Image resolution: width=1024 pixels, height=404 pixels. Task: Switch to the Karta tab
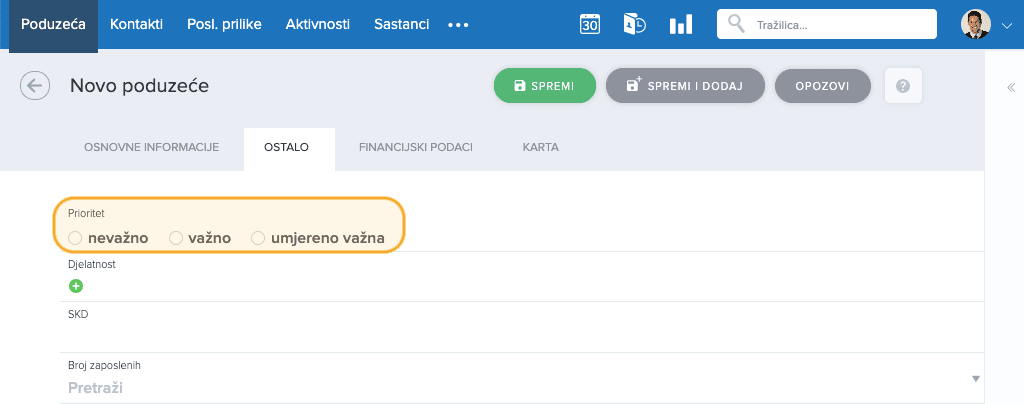541,147
